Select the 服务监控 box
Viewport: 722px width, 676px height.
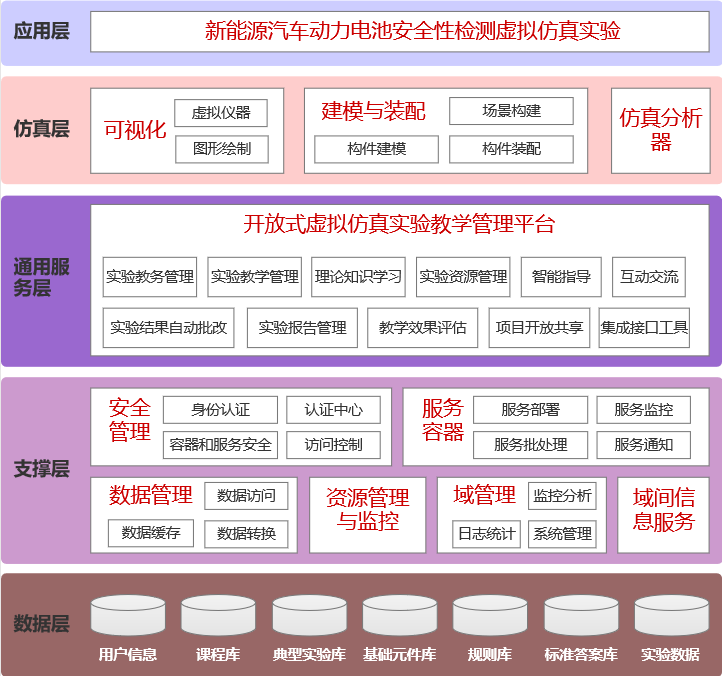point(643,410)
